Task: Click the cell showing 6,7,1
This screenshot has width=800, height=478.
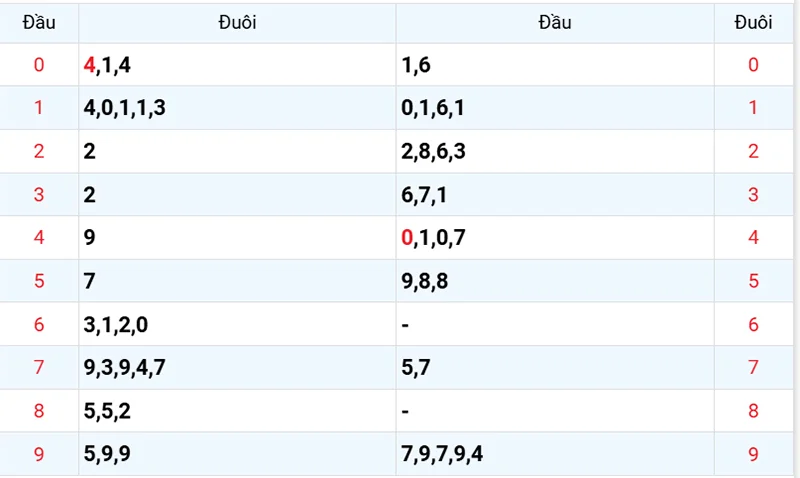Action: click(x=425, y=195)
